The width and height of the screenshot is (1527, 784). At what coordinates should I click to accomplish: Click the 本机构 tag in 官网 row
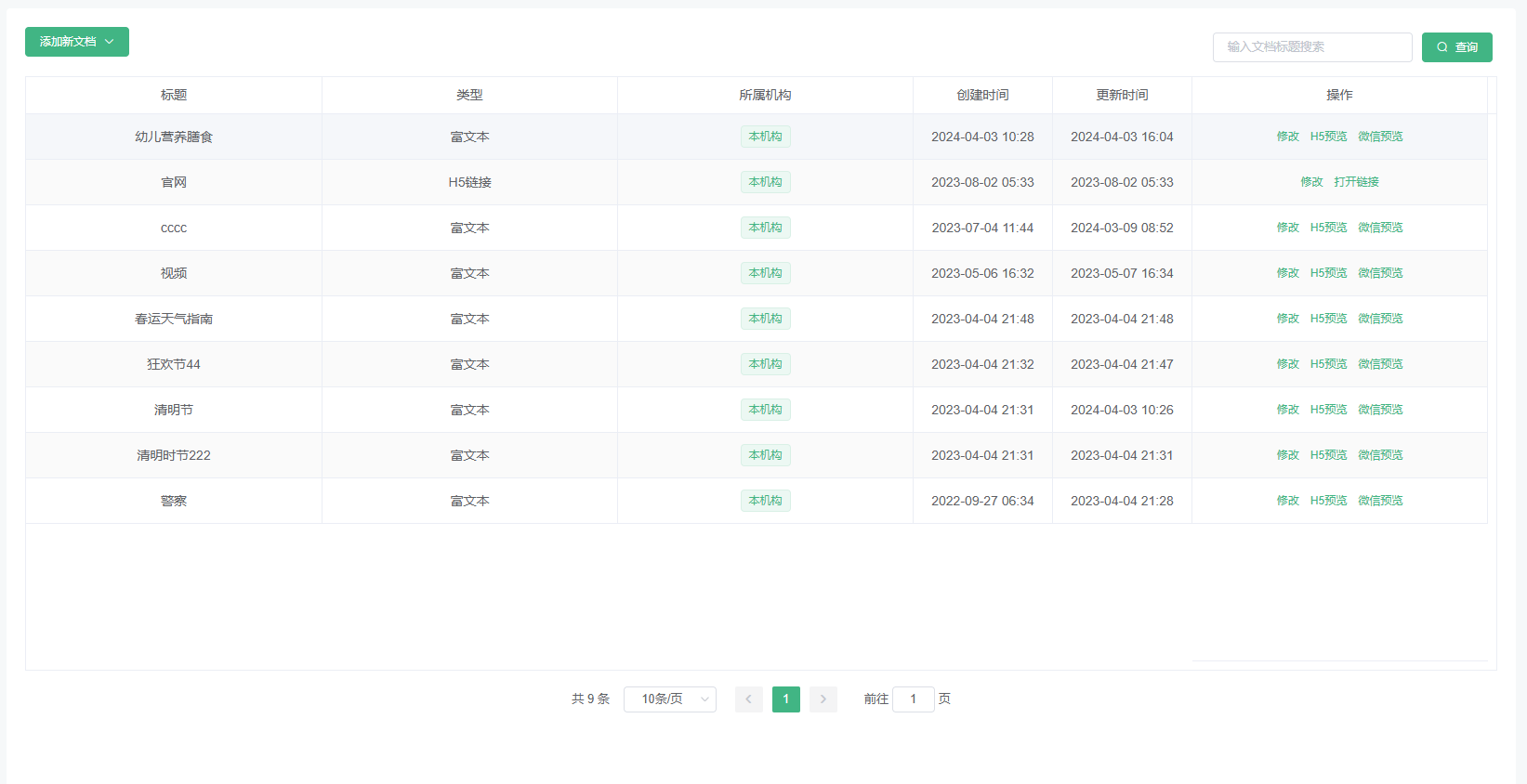[x=765, y=182]
